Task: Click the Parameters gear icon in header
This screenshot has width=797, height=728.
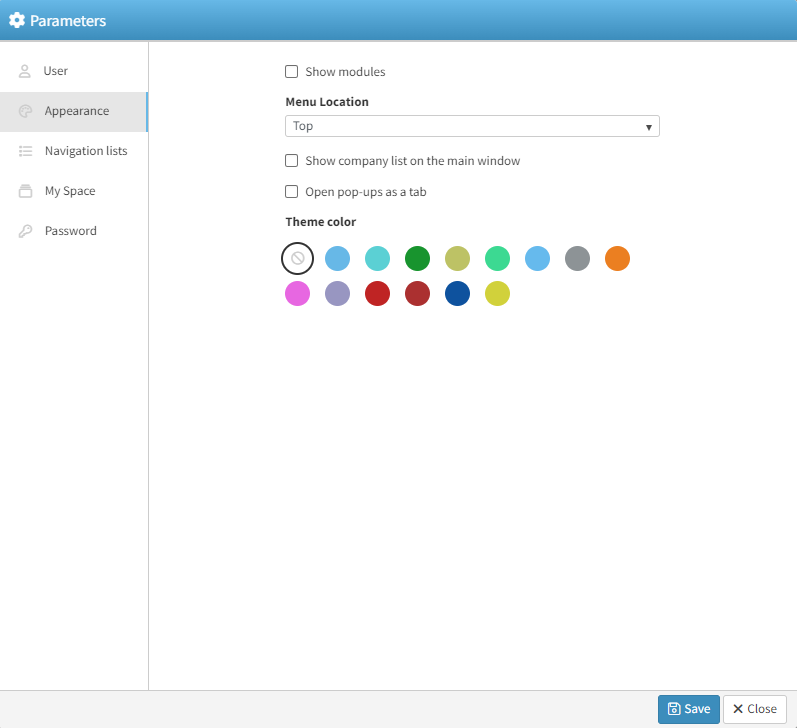Action: [x=17, y=20]
